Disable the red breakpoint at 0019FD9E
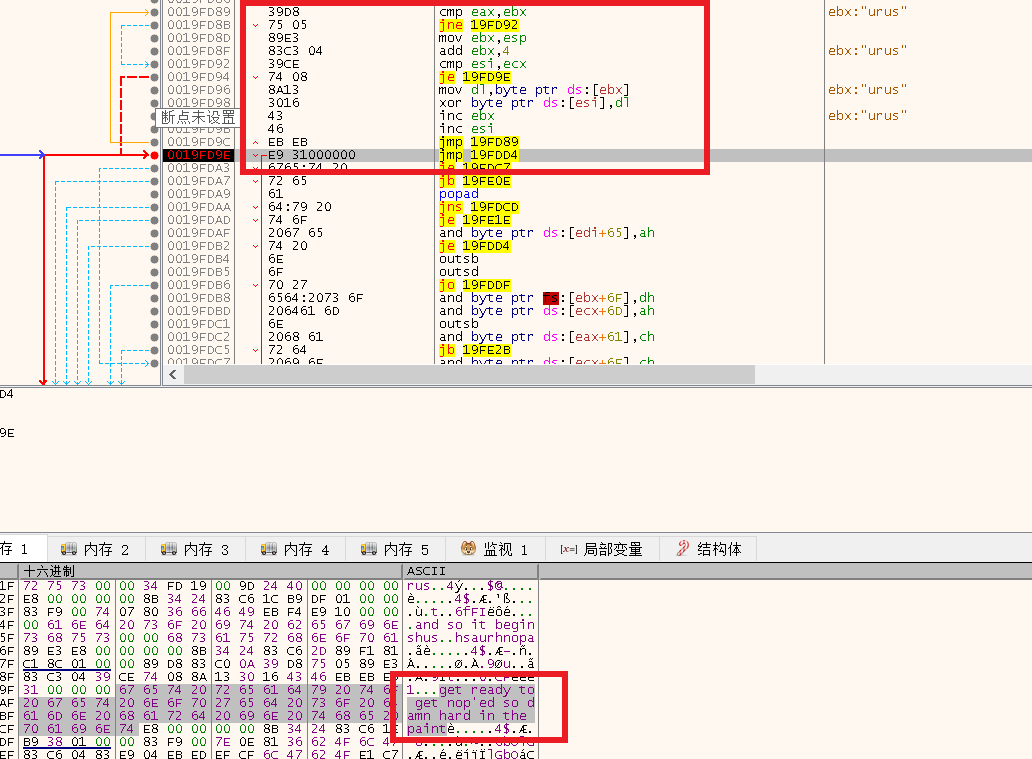 tap(154, 155)
